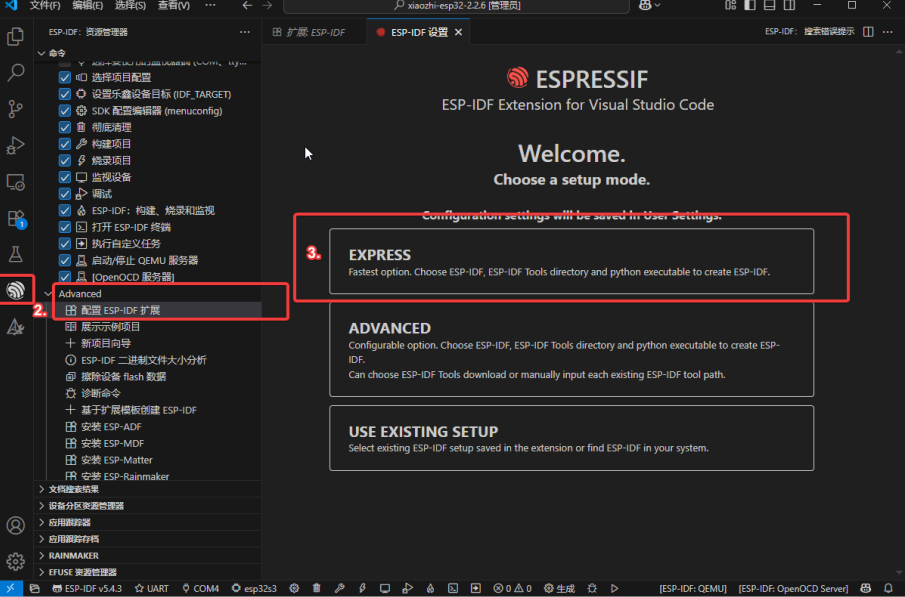Open ESP-IDF terminal icon in status bar
This screenshot has width=905, height=597.
pyautogui.click(x=453, y=588)
